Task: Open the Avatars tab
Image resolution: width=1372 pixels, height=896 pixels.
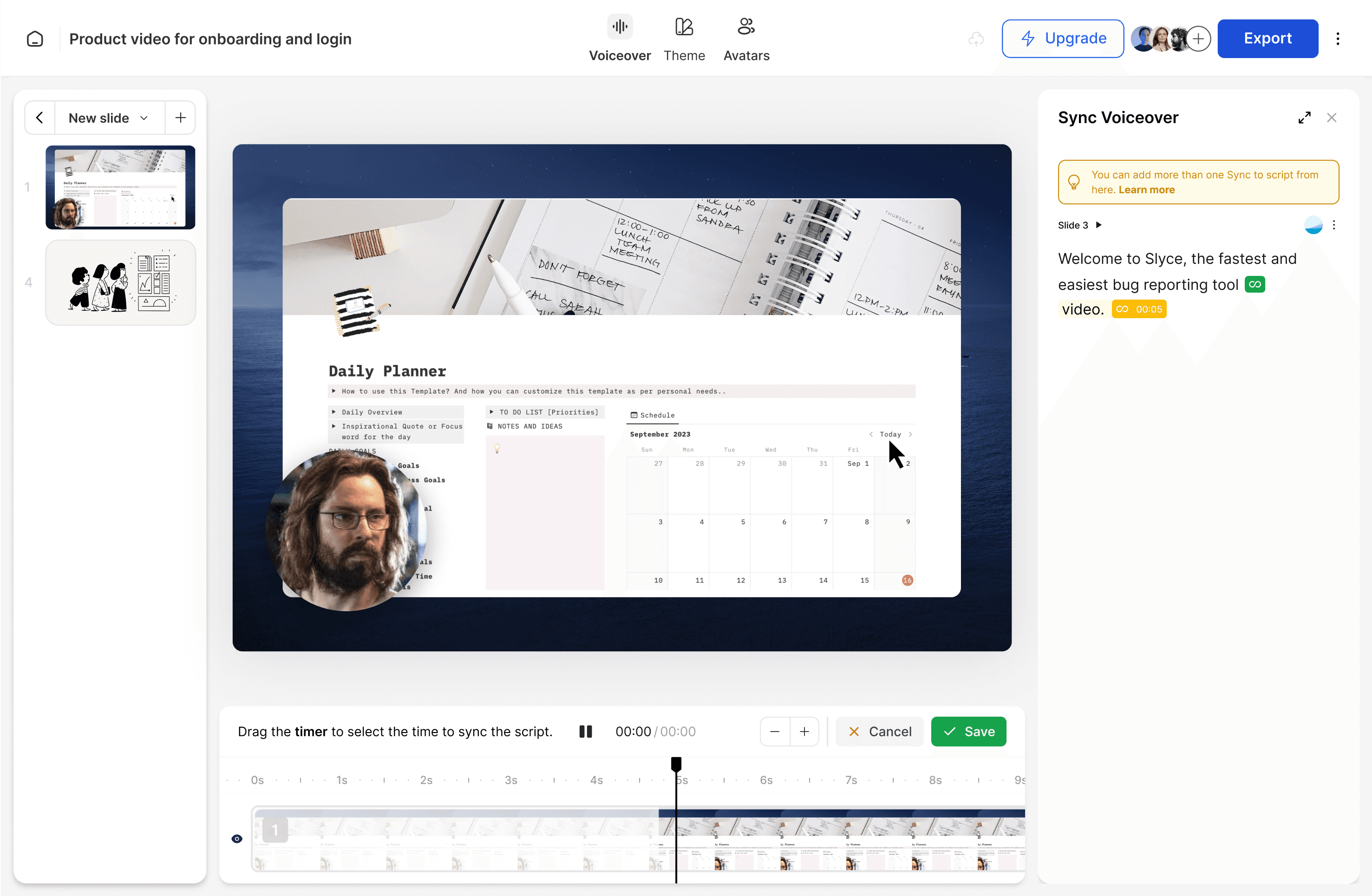Action: (746, 39)
